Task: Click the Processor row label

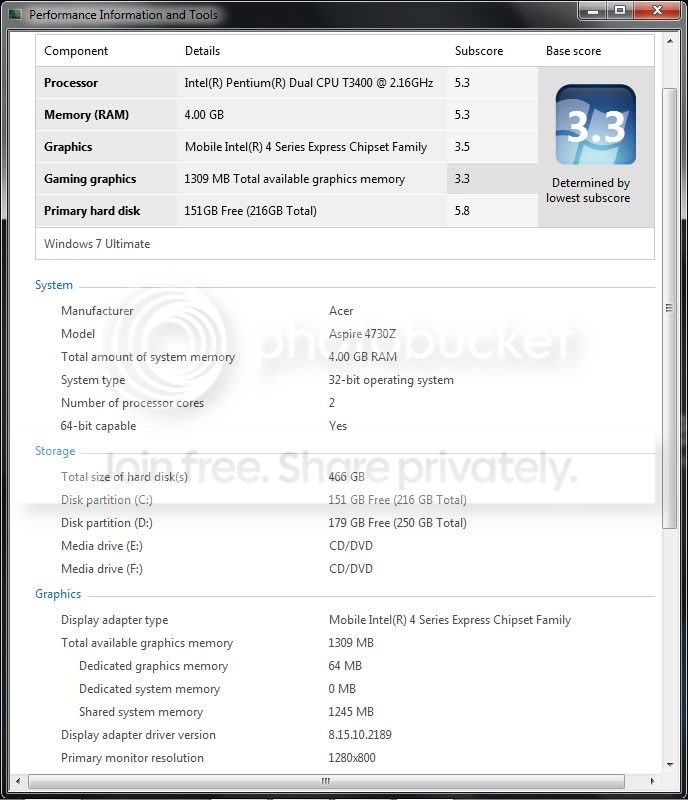Action: 71,83
